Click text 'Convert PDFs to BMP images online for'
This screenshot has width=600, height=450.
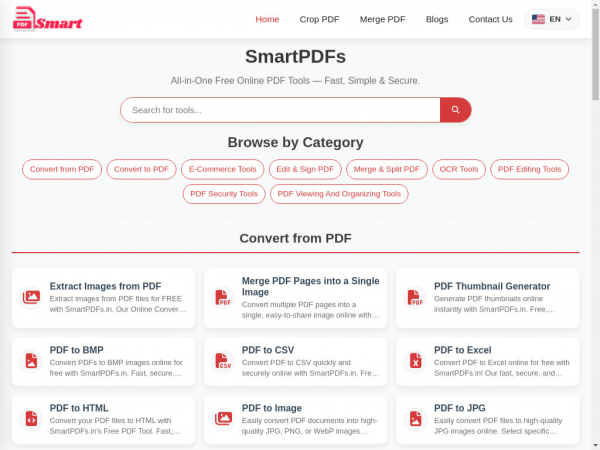116,362
